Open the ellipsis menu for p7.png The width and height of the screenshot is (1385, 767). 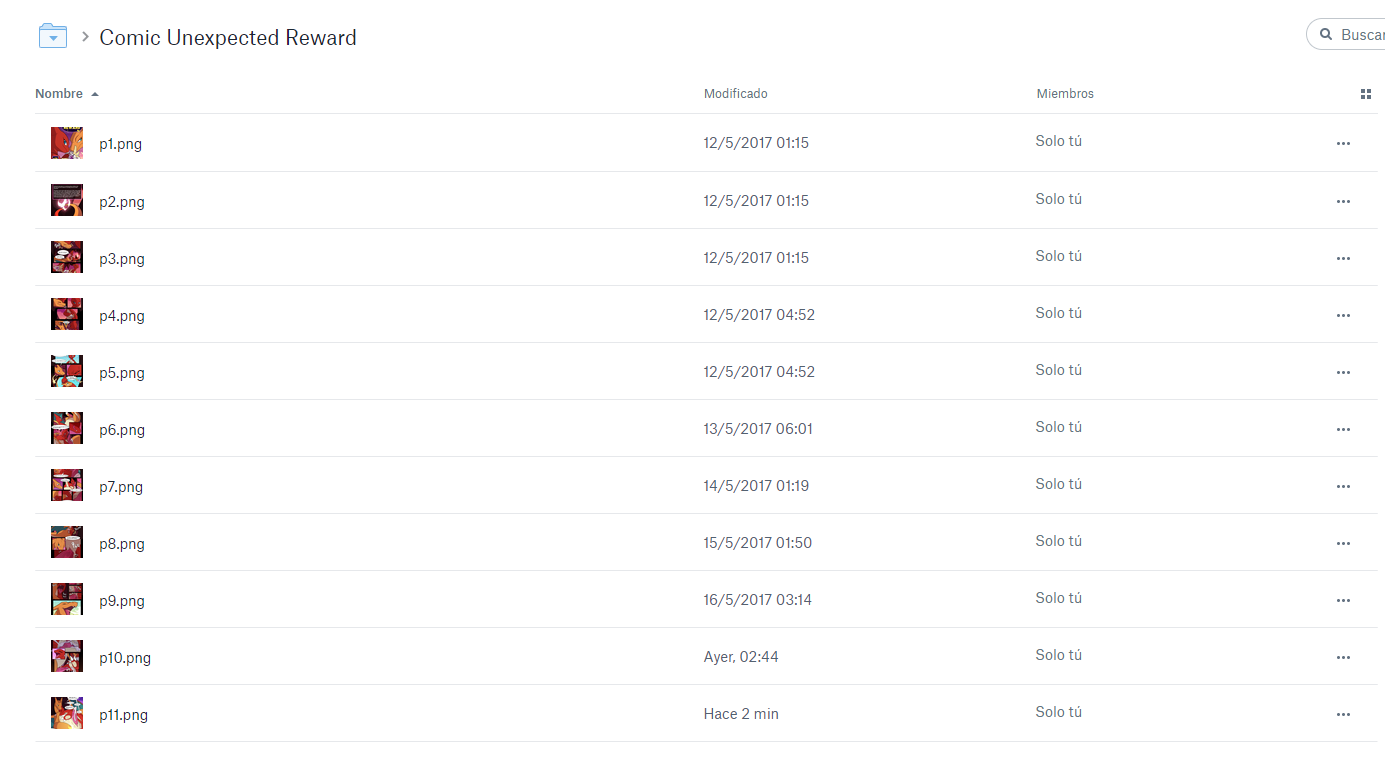pos(1343,487)
